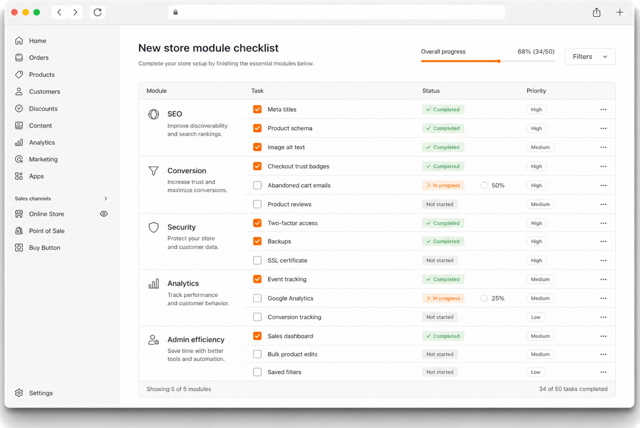Screen dimensions: 640x428
Task: Toggle the Online Store eye visibility icon
Action: pos(104,214)
